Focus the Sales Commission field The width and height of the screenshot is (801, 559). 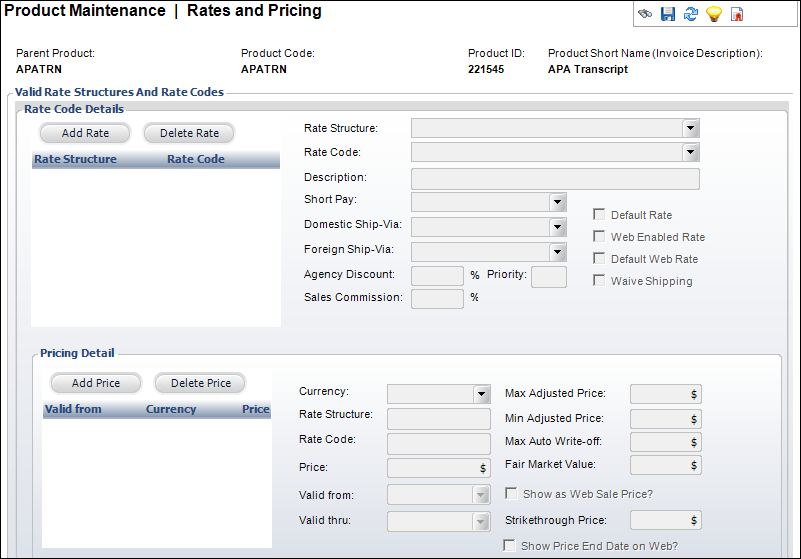(x=437, y=299)
